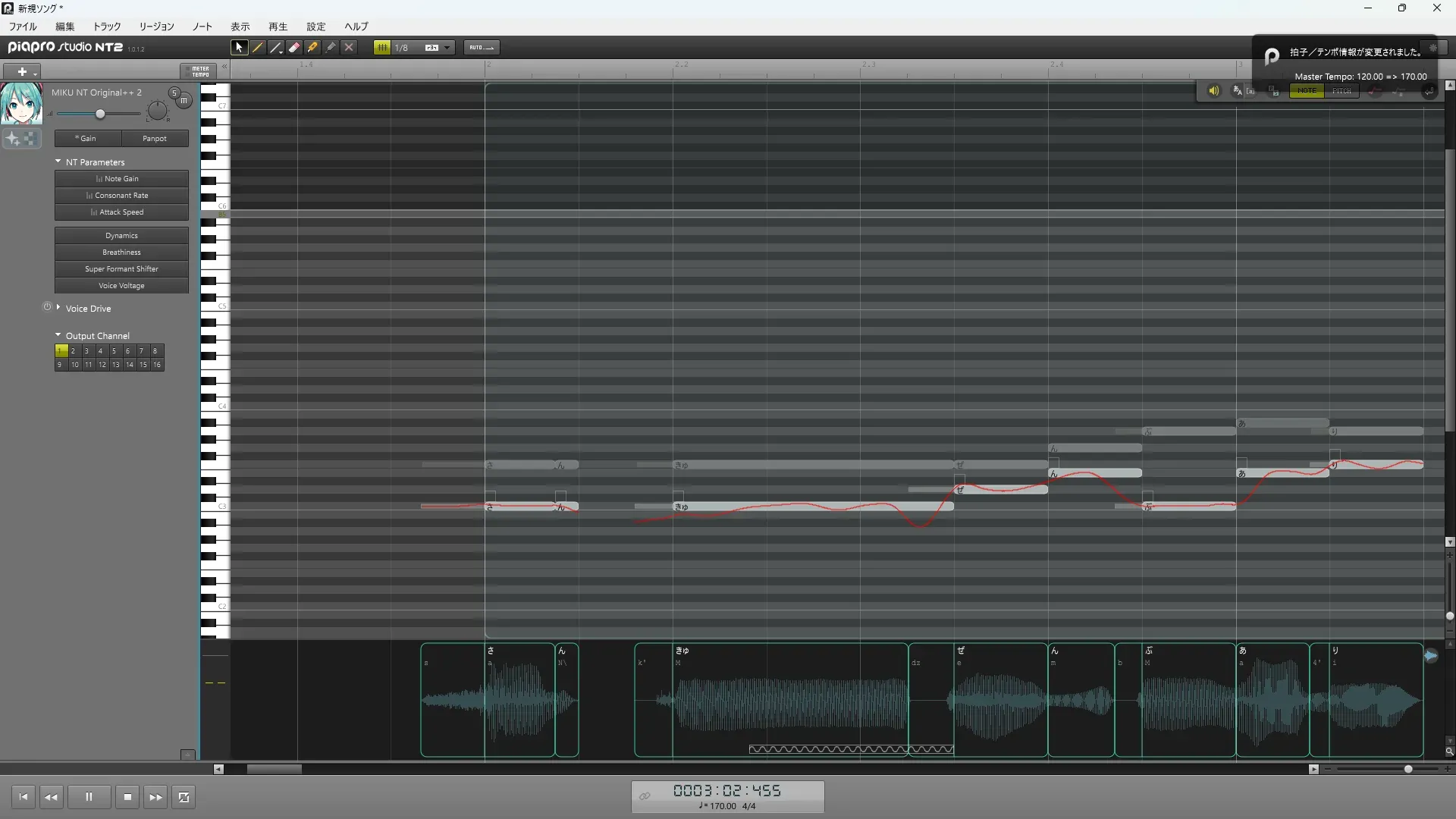The image size is (1456, 819).
Task: Click the speaker audio preview icon
Action: 1213,91
